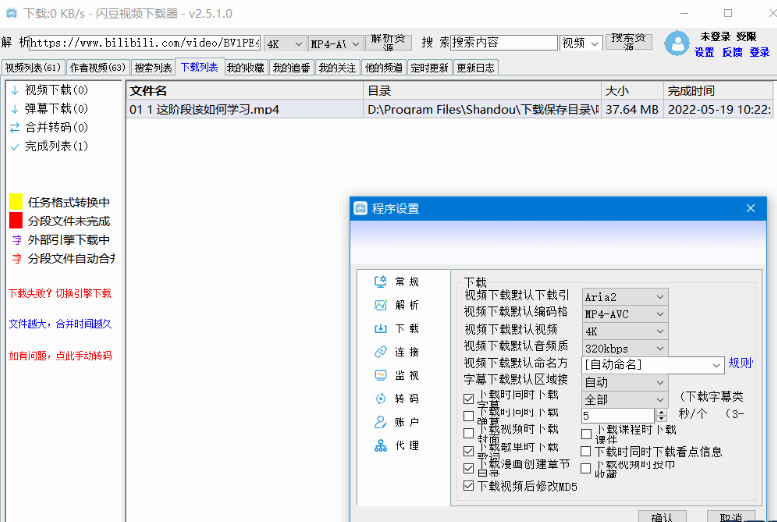The image size is (777, 522).
Task: Select 弹幕下载(0) queue in left panel
Action: coord(49,109)
